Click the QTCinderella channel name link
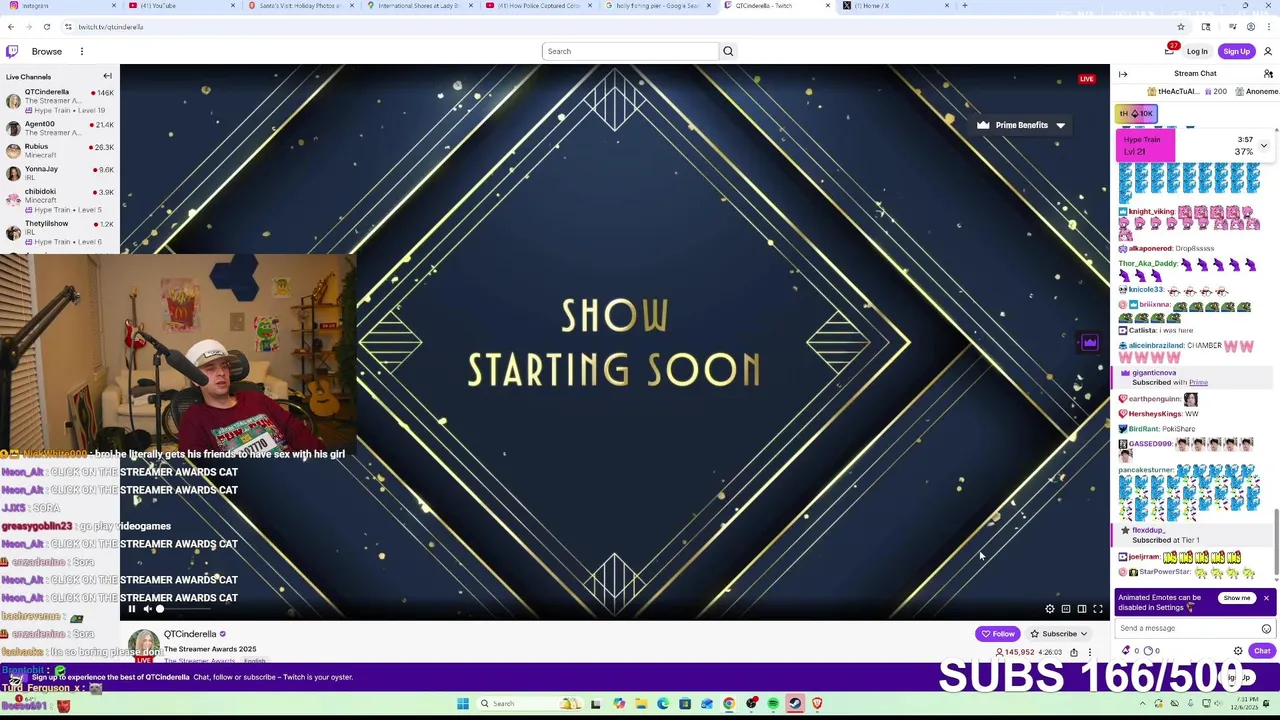 coord(190,634)
